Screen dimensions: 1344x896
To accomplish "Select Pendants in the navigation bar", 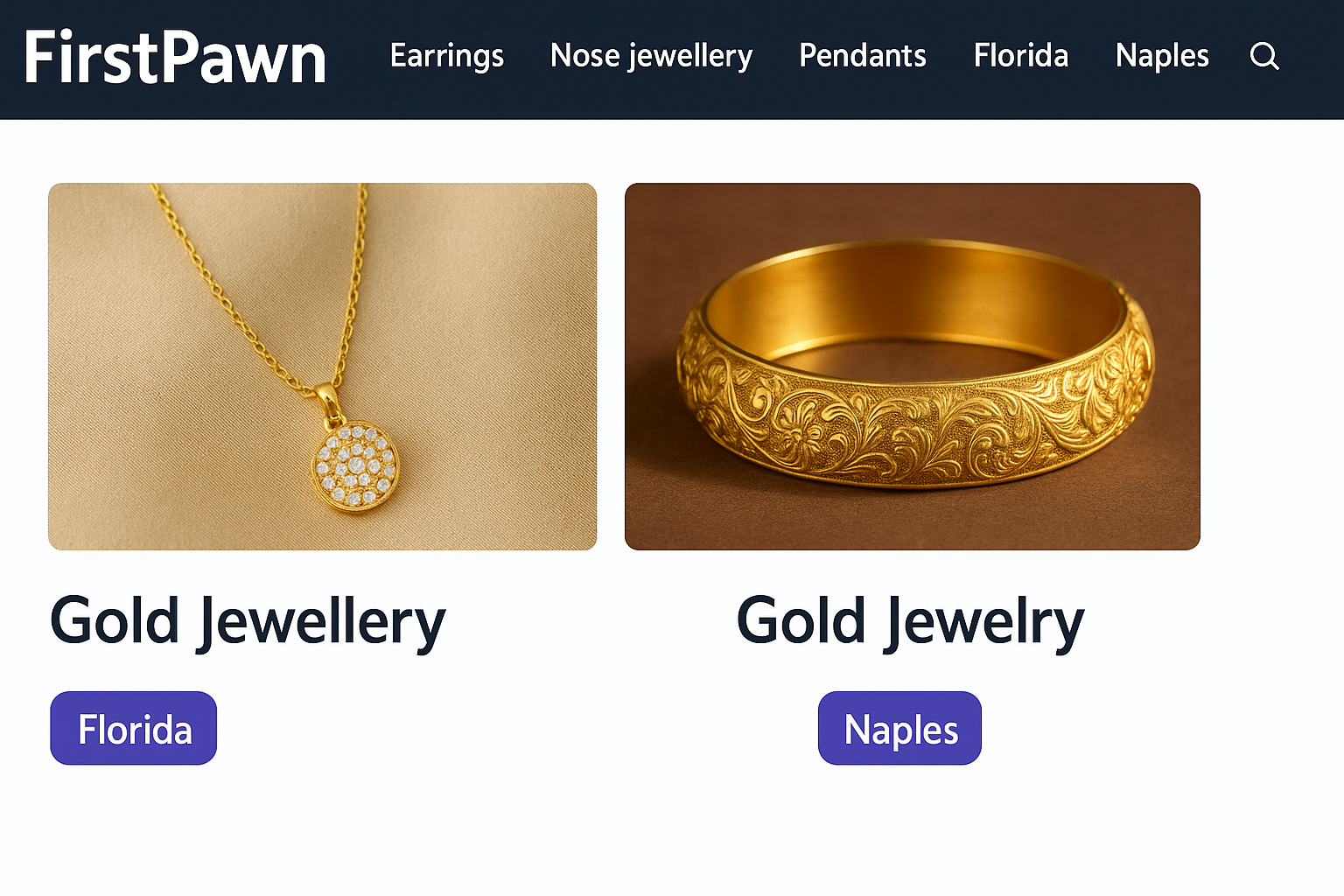I will pyautogui.click(x=862, y=56).
